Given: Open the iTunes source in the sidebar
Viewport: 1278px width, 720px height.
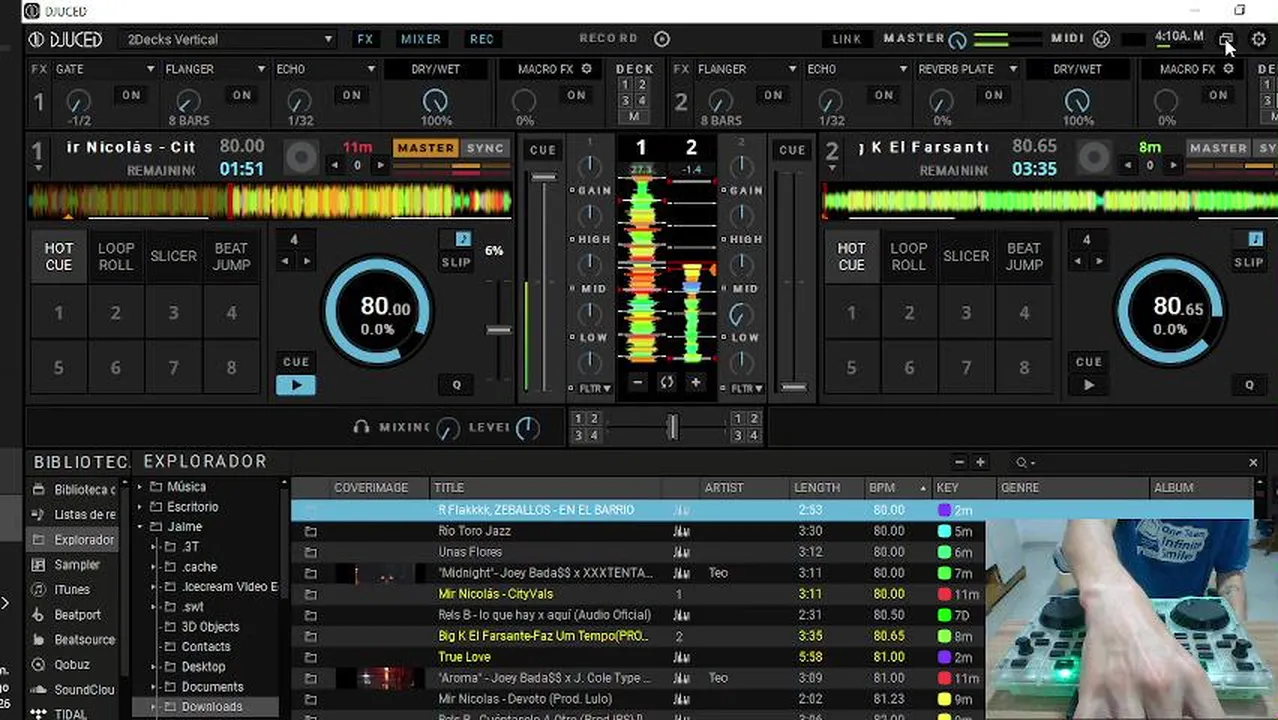Looking at the screenshot, I should [x=74, y=589].
